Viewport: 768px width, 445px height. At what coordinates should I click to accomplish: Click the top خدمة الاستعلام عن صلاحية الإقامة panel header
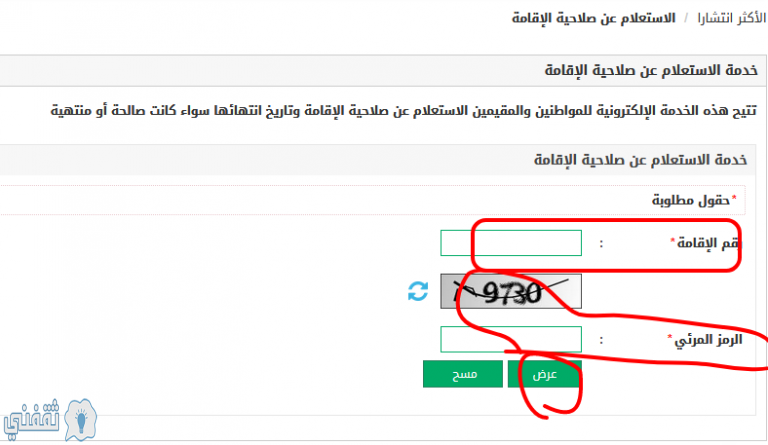384,70
